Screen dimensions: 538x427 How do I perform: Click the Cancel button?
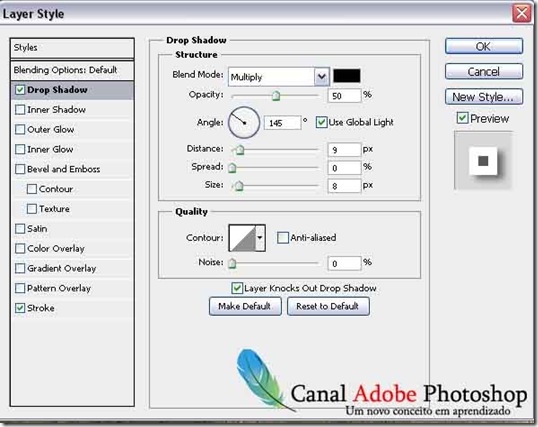tap(484, 72)
